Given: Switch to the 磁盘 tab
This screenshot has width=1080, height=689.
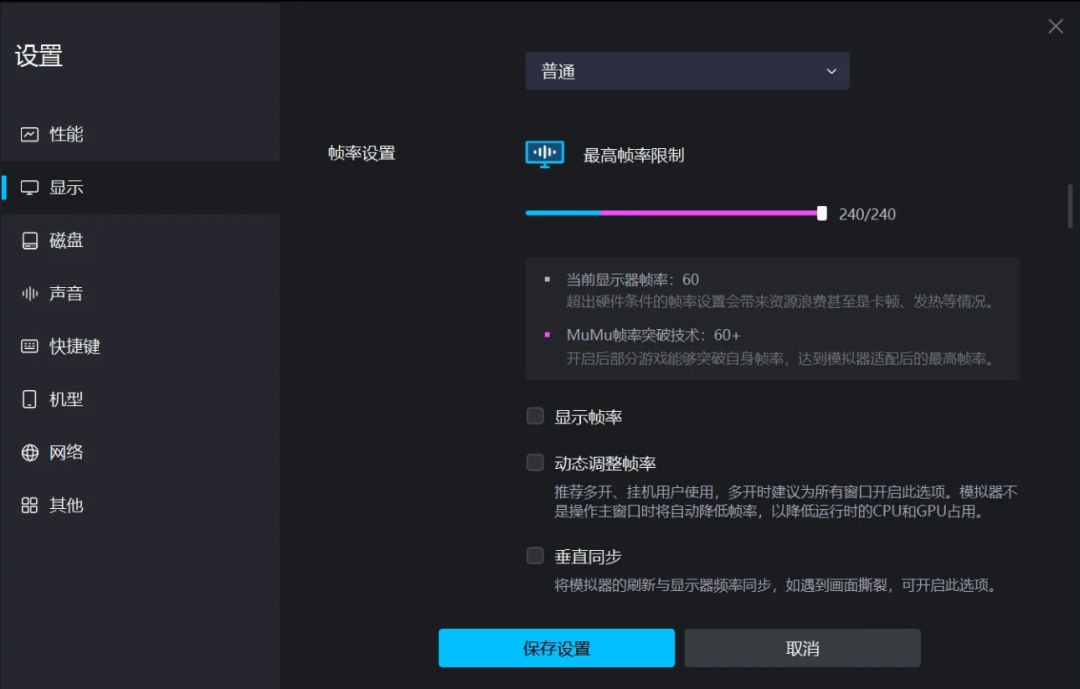Looking at the screenshot, I should tap(140, 240).
